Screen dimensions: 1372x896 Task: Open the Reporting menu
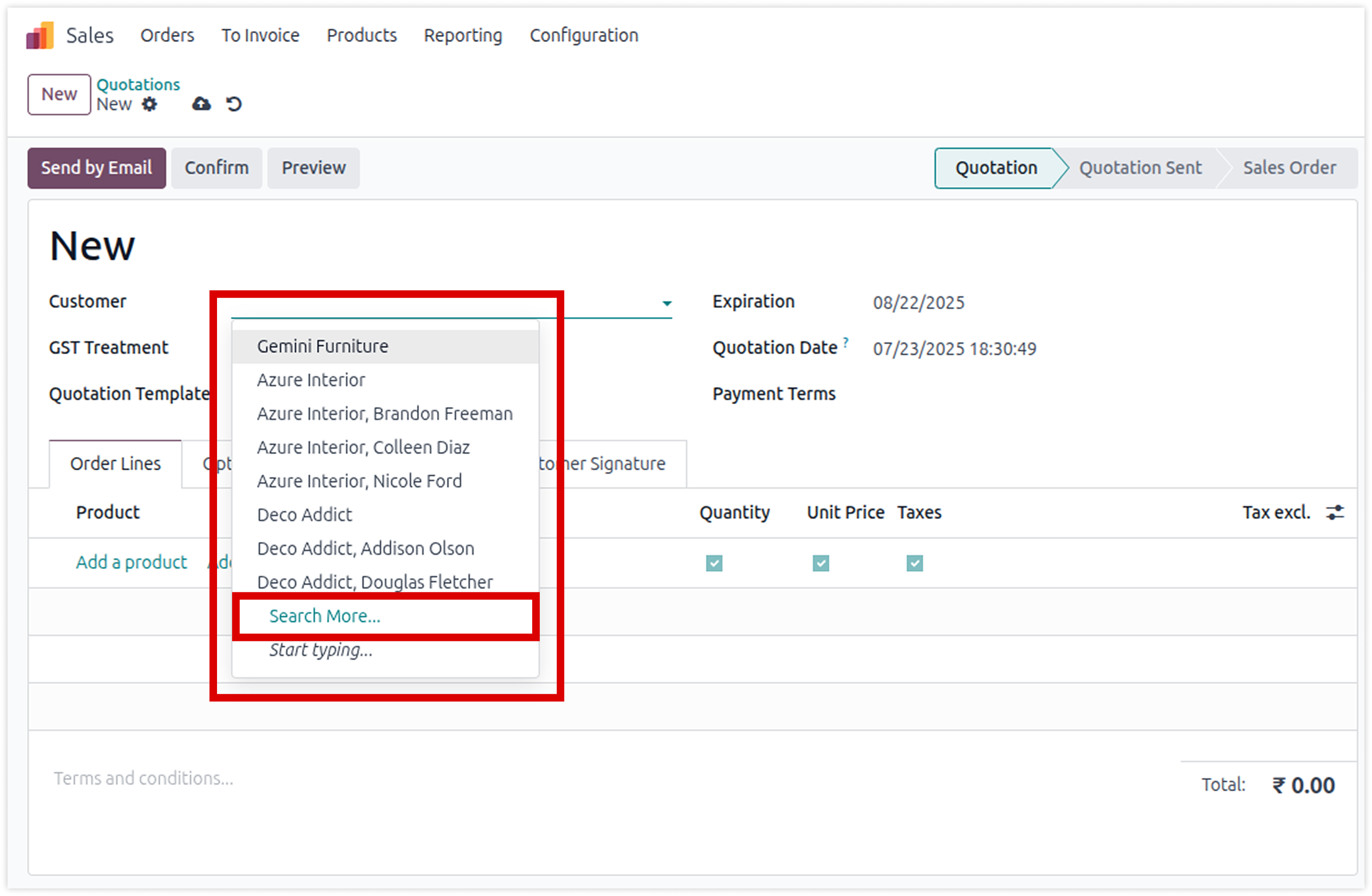click(463, 36)
